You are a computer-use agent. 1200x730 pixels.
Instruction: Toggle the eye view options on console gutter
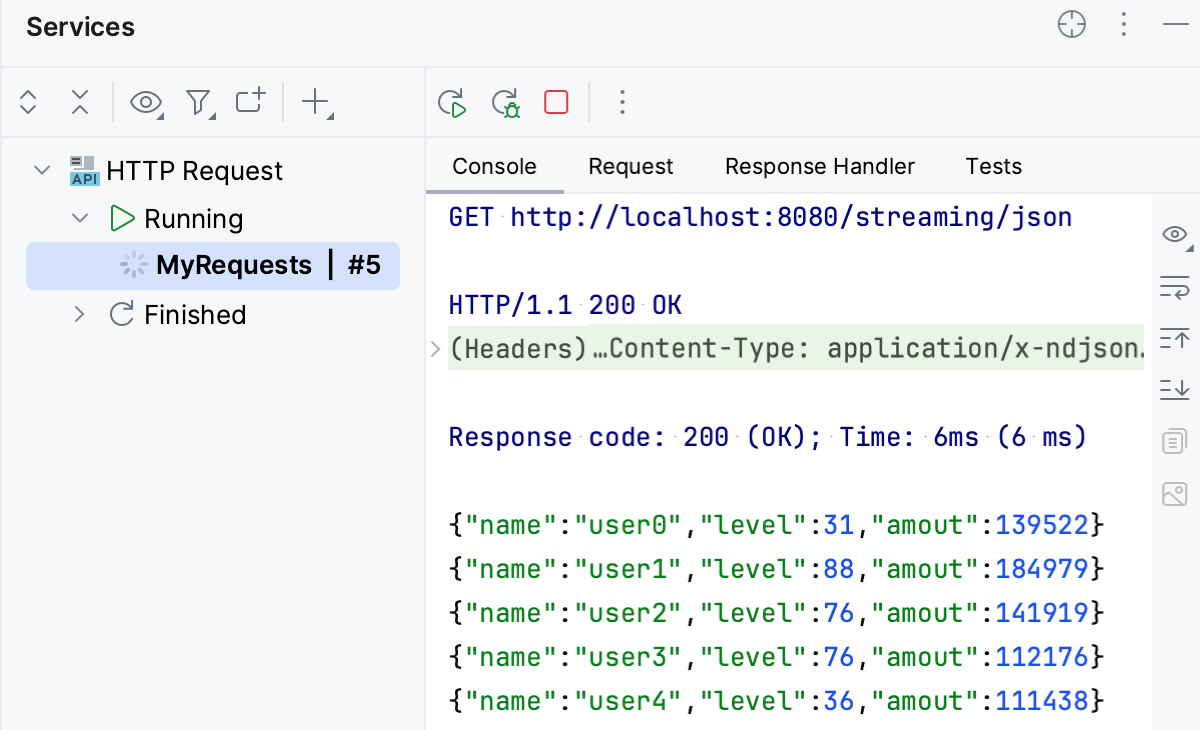click(1174, 233)
